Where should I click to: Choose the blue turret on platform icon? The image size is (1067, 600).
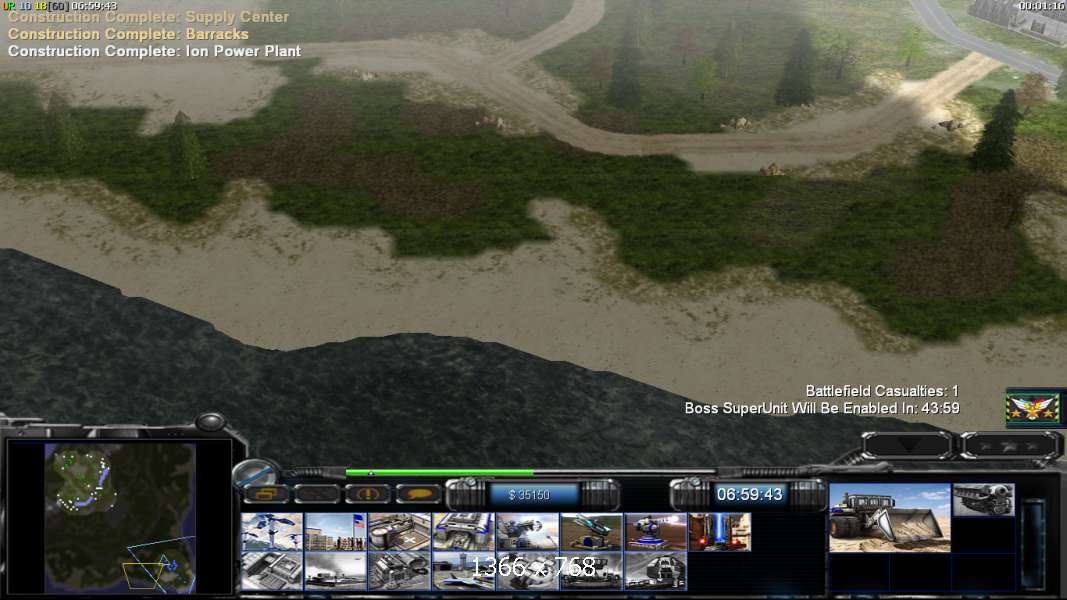tap(655, 532)
